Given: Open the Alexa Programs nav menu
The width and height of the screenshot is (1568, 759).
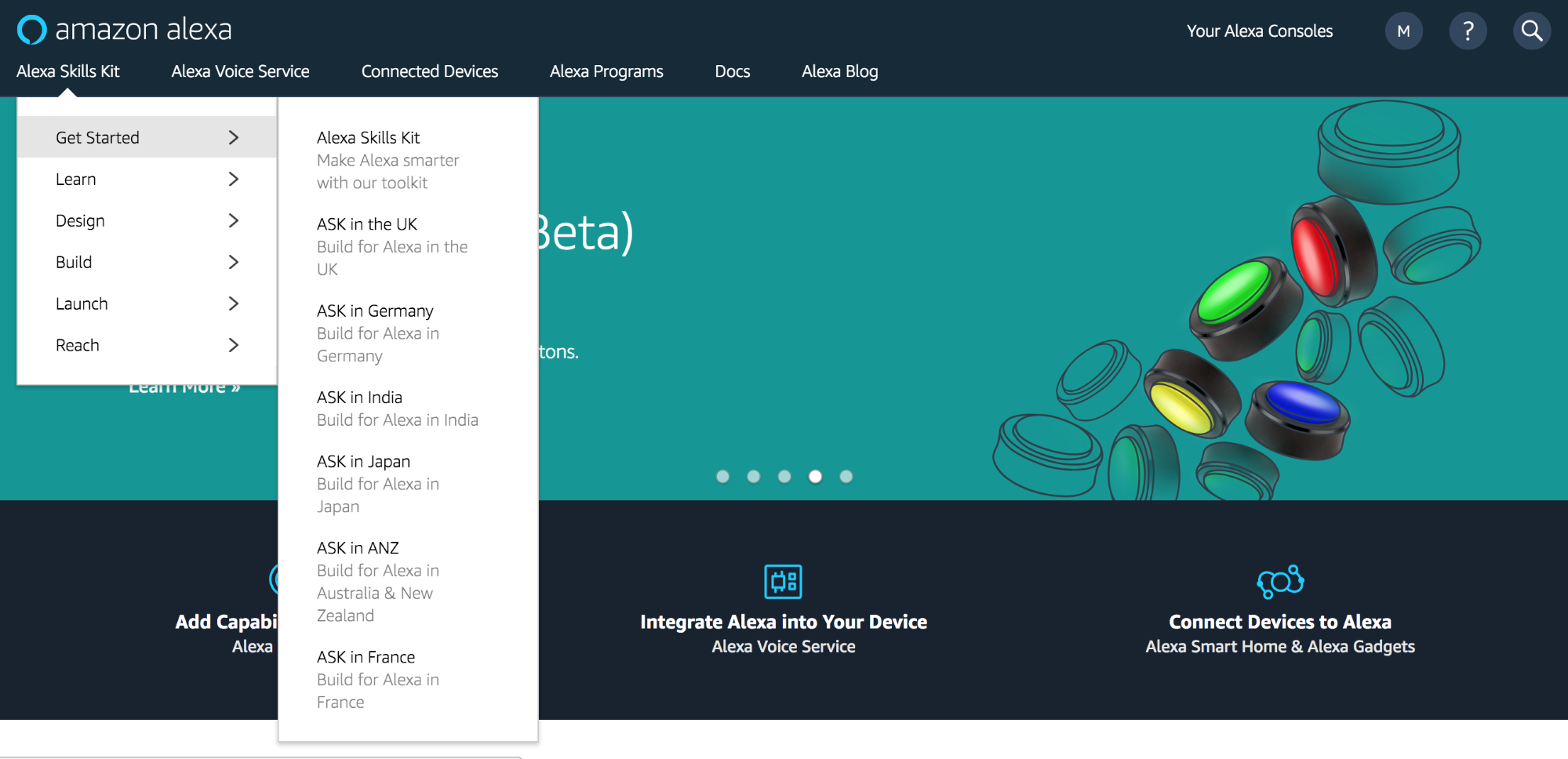Looking at the screenshot, I should click(606, 71).
